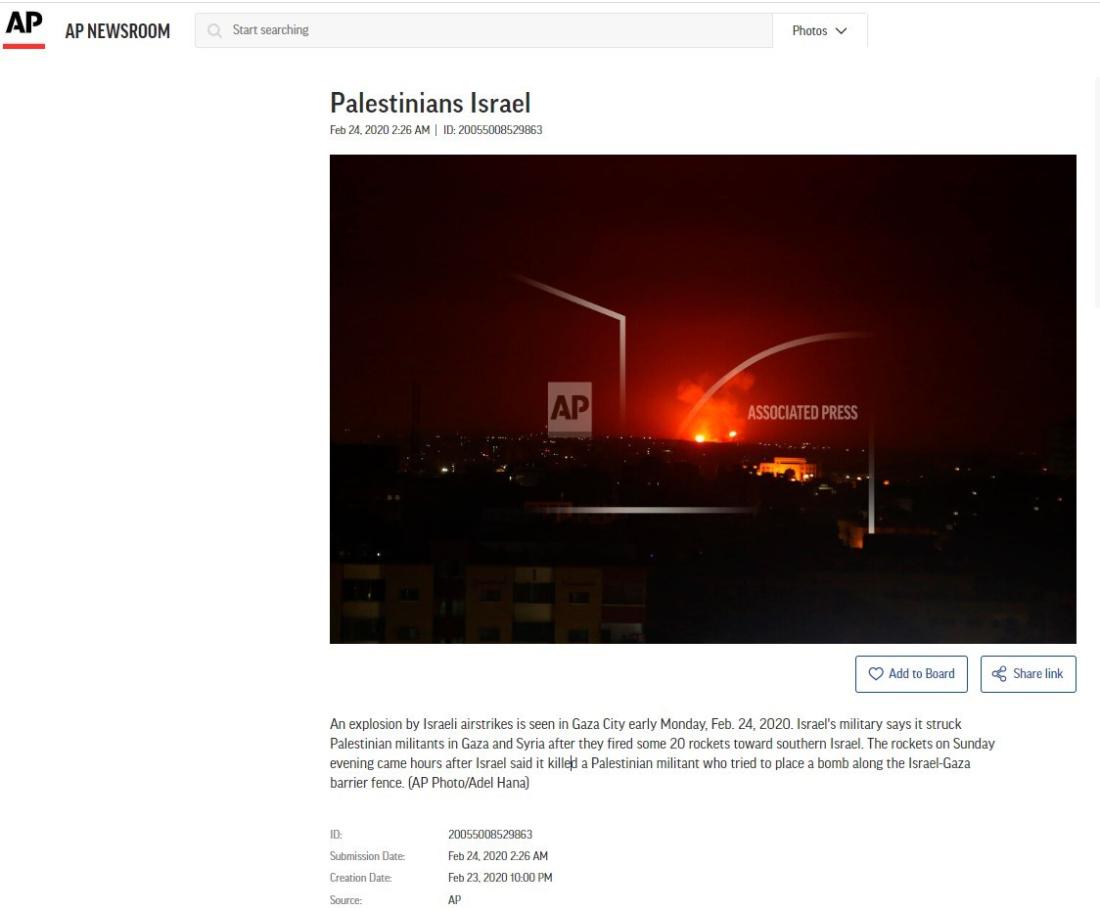Click the Palestinians Israel headline
Image resolution: width=1100 pixels, height=911 pixels.
tap(430, 103)
